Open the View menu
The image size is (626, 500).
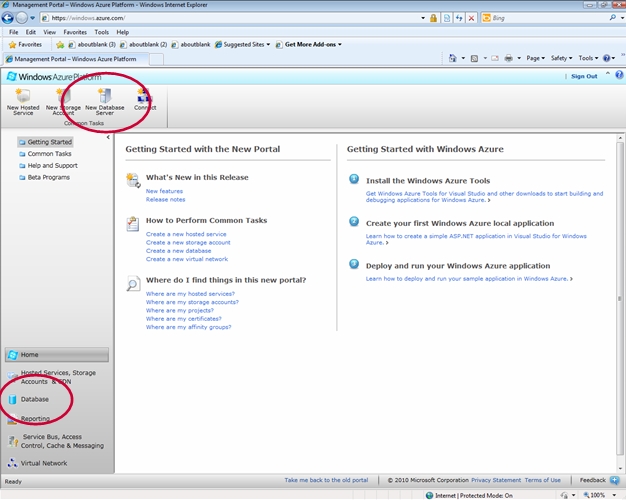tap(50, 32)
